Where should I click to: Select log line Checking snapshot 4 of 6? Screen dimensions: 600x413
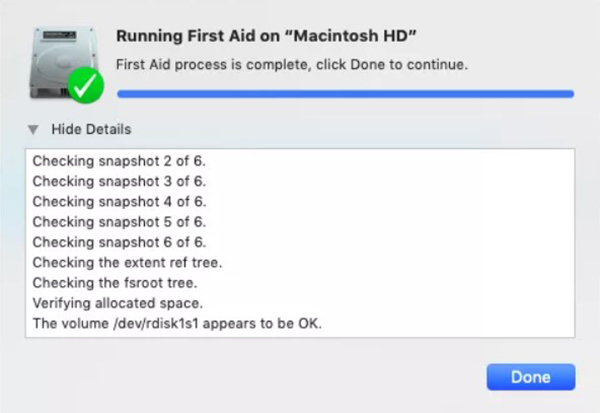coord(119,202)
